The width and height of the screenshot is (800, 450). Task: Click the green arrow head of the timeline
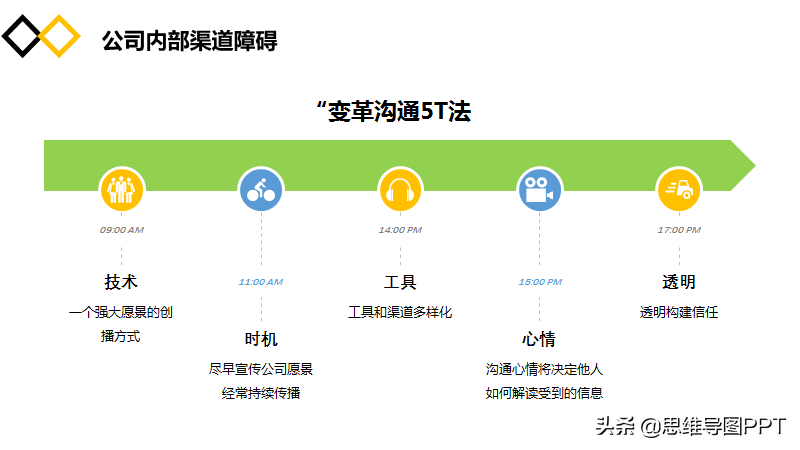(x=743, y=165)
